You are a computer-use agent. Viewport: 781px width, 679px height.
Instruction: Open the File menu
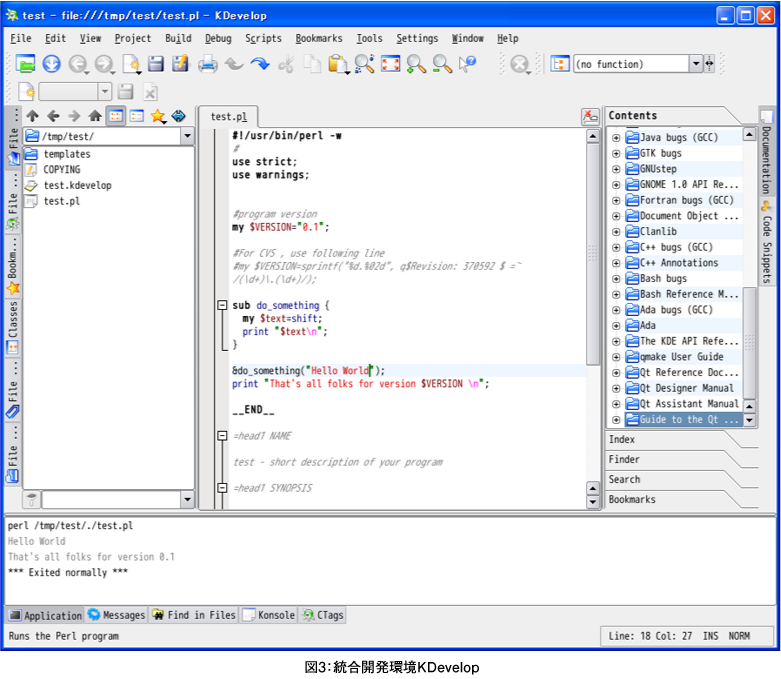[20, 38]
